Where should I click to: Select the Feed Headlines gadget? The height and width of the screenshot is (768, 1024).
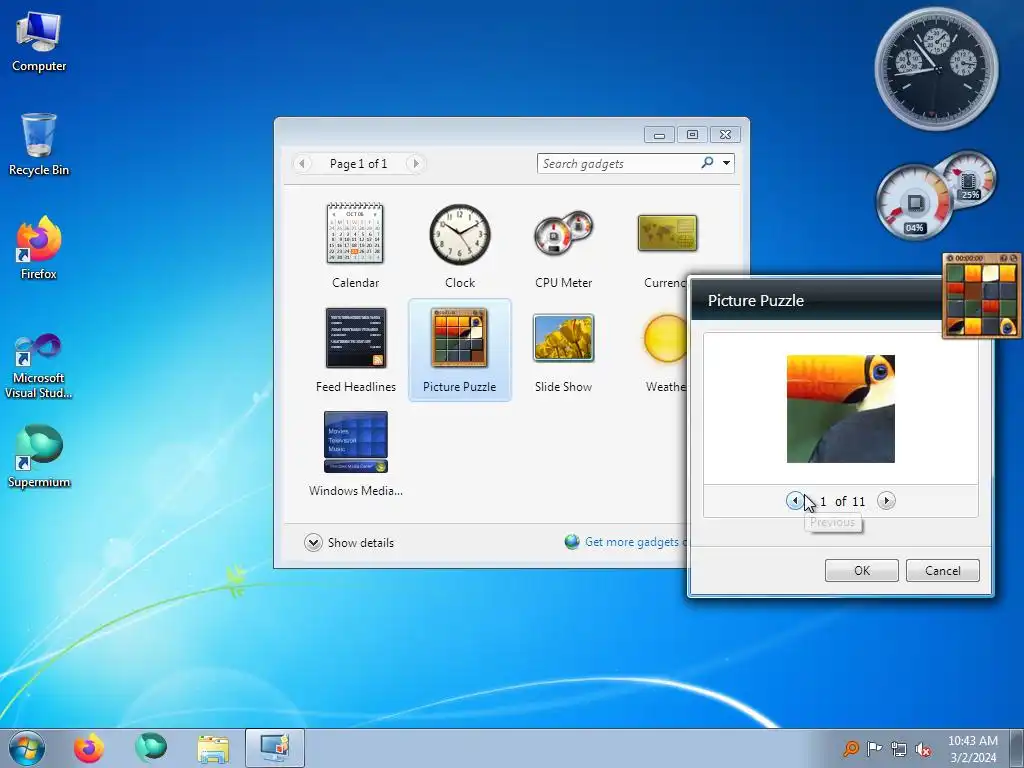[355, 349]
